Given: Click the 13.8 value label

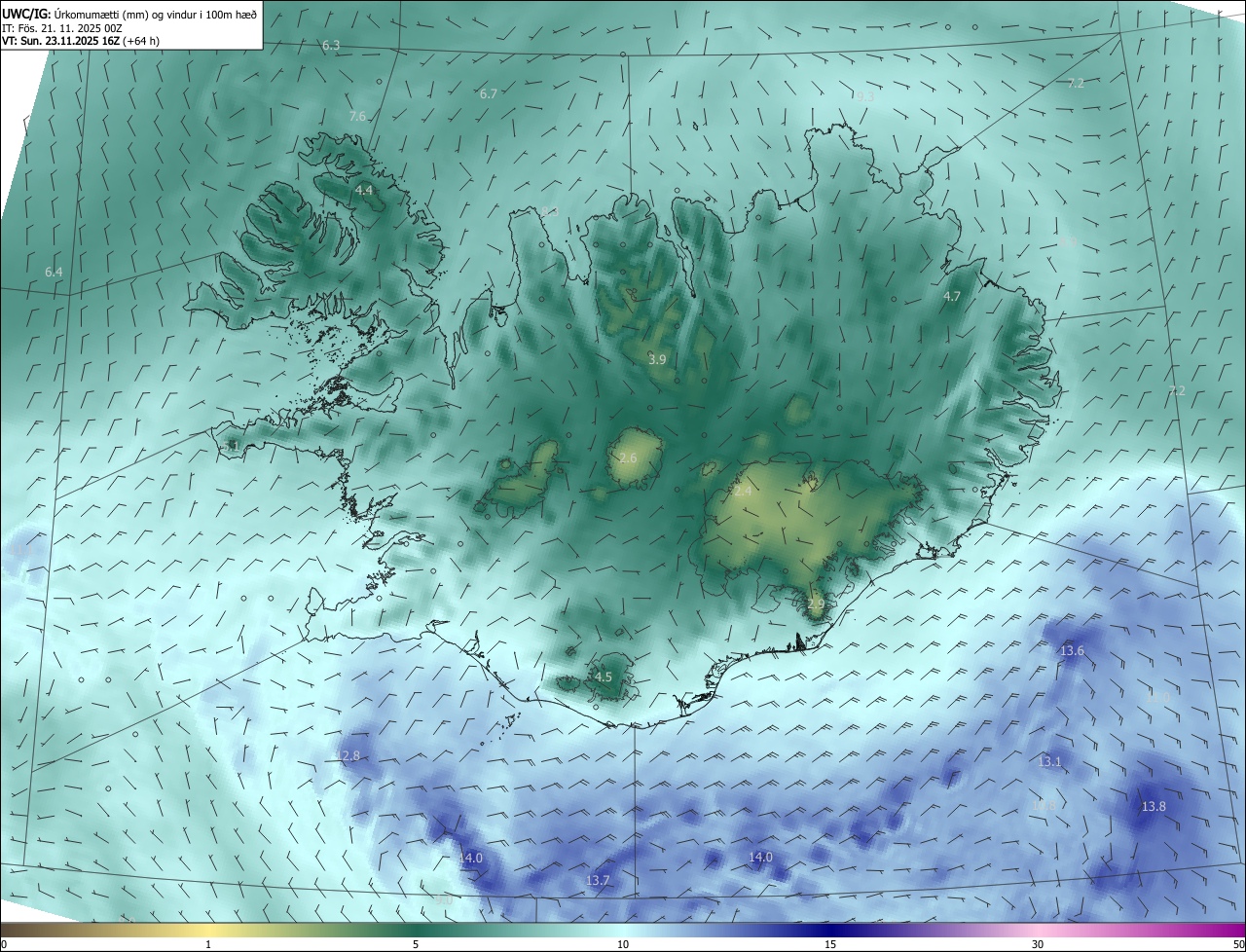Looking at the screenshot, I should [1154, 806].
